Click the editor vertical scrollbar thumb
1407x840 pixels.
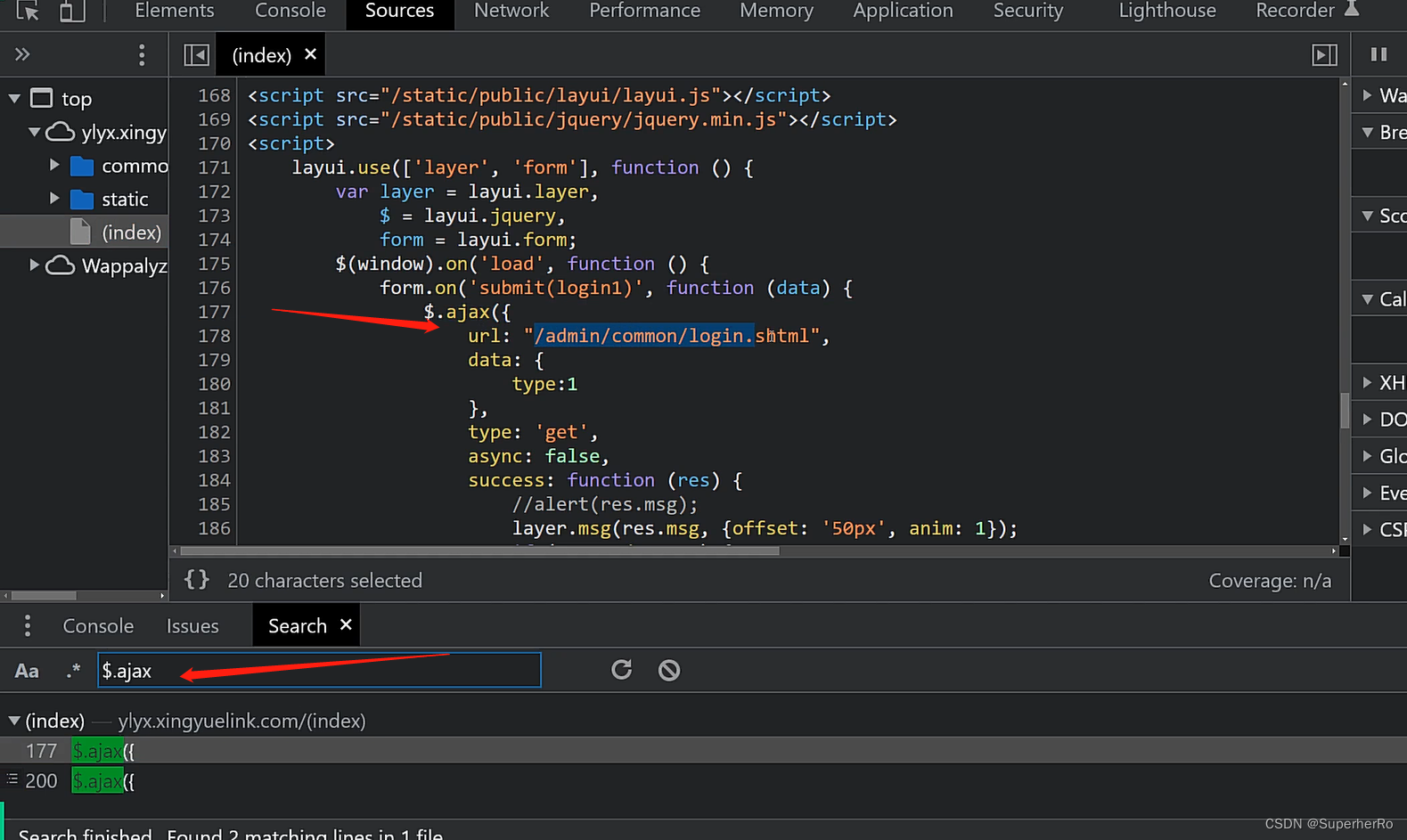pyautogui.click(x=1345, y=411)
